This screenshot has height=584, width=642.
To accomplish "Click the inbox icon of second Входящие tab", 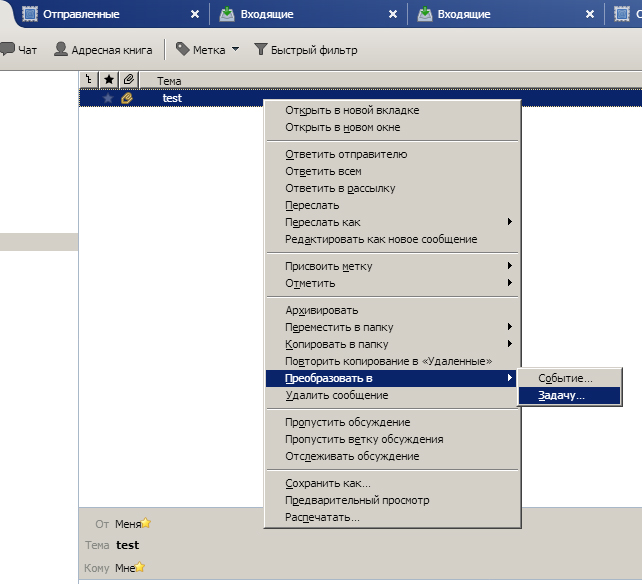I will 425,14.
